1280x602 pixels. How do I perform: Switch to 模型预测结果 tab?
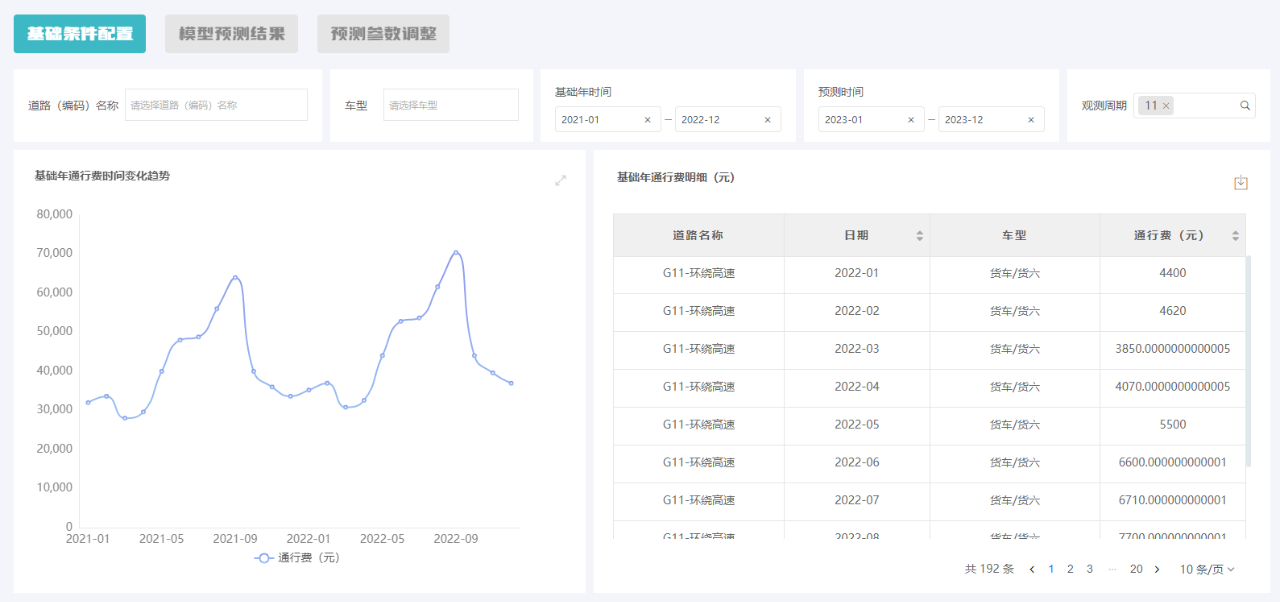point(231,34)
